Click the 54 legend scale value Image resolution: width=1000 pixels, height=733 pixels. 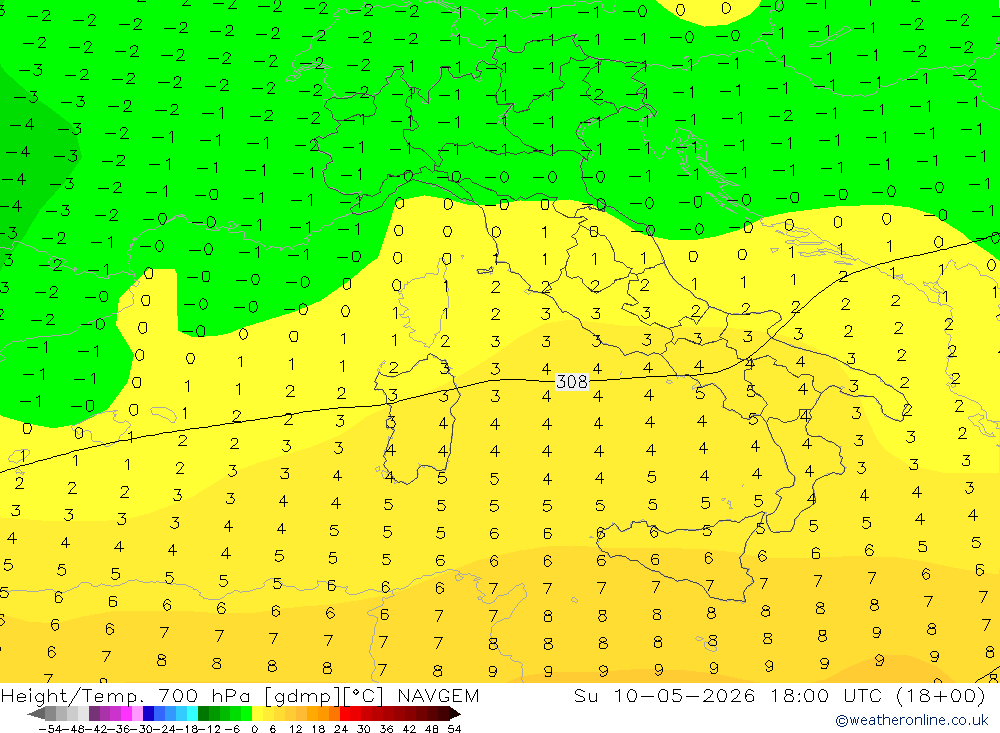pos(454,729)
